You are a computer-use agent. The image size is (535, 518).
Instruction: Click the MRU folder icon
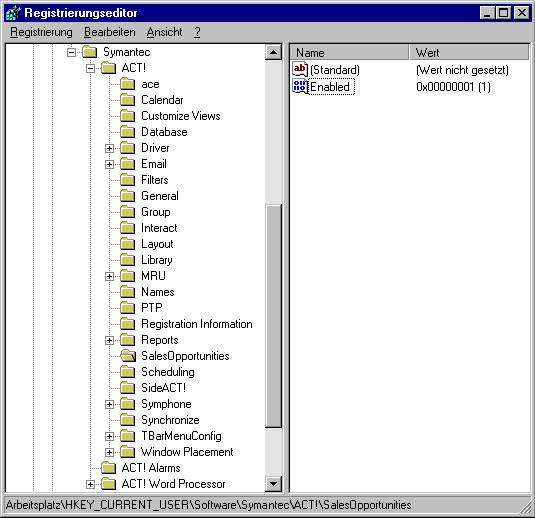(128, 276)
